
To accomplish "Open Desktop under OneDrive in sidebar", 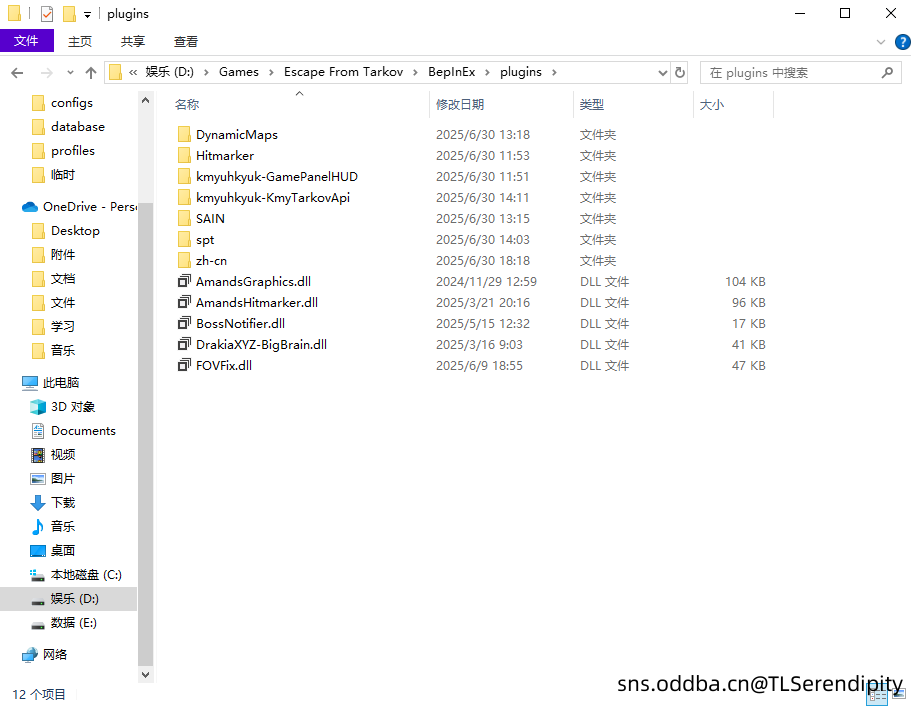I will (x=75, y=231).
